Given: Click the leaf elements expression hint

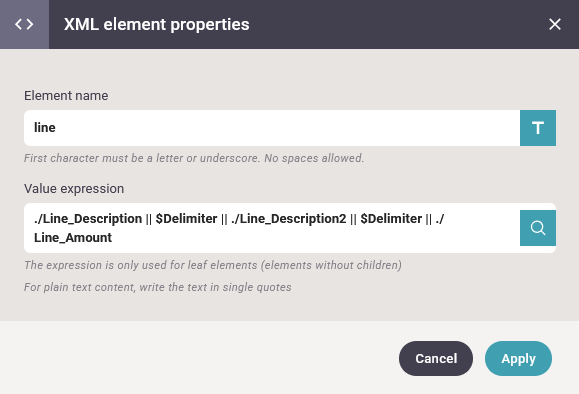Looking at the screenshot, I should tap(213, 265).
